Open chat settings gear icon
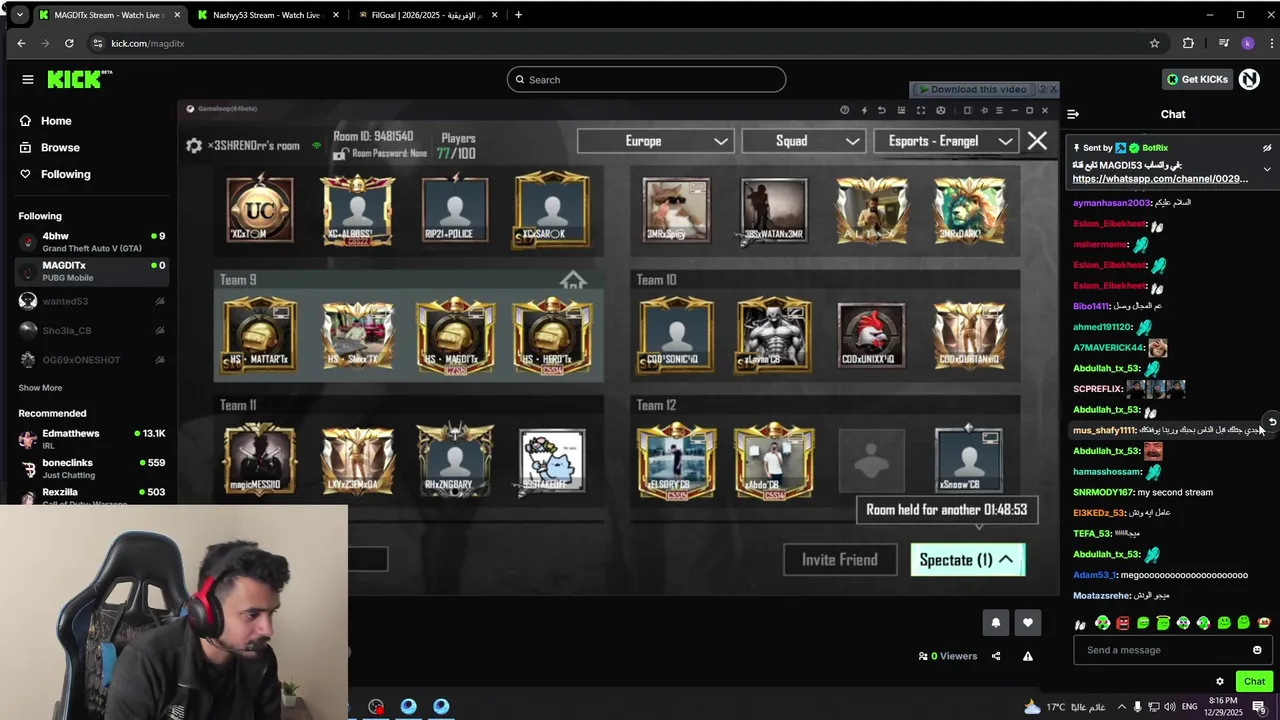The image size is (1280, 720). pyautogui.click(x=1220, y=682)
